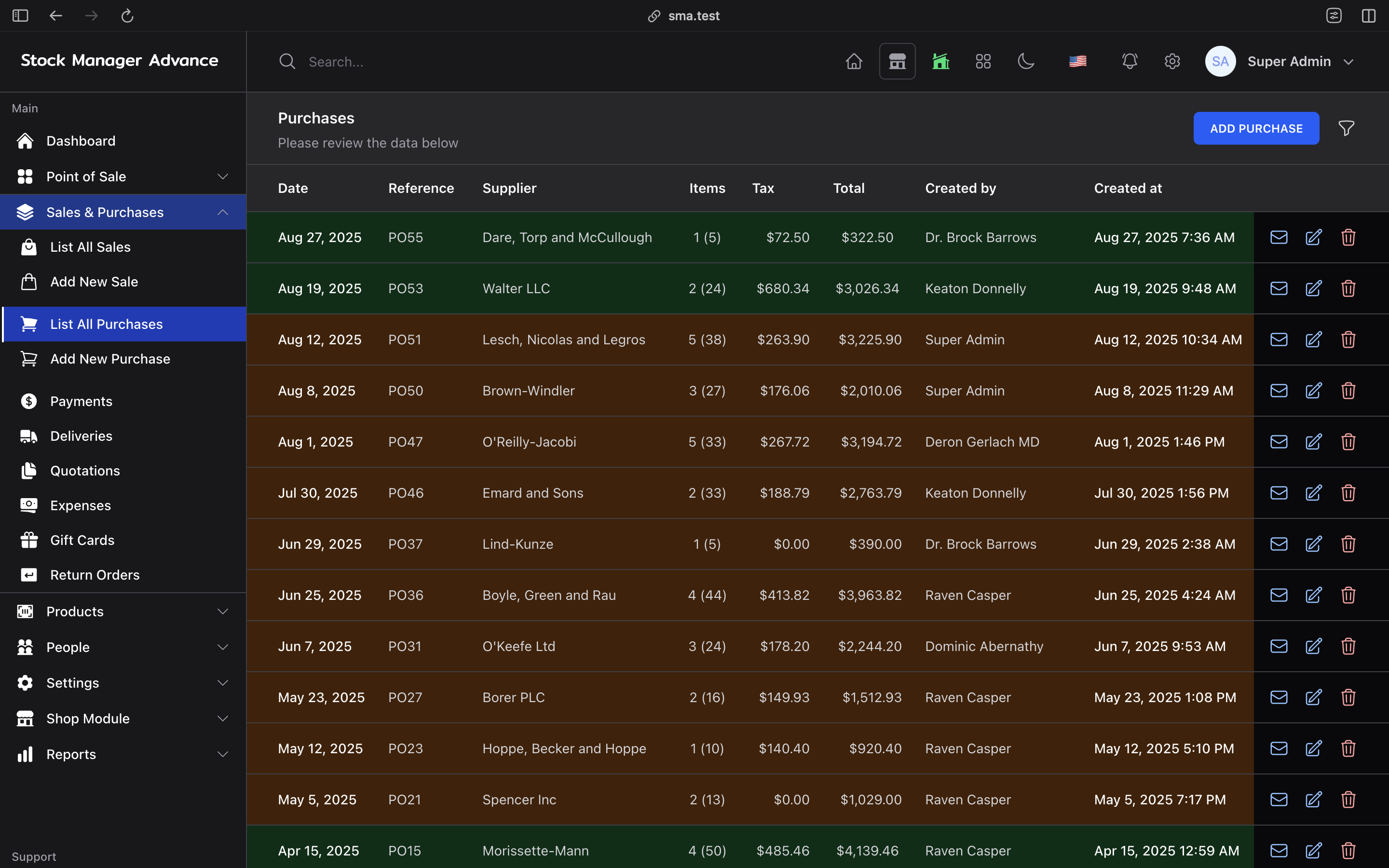Open Deliveries page
The width and height of the screenshot is (1389, 868).
(x=123, y=436)
